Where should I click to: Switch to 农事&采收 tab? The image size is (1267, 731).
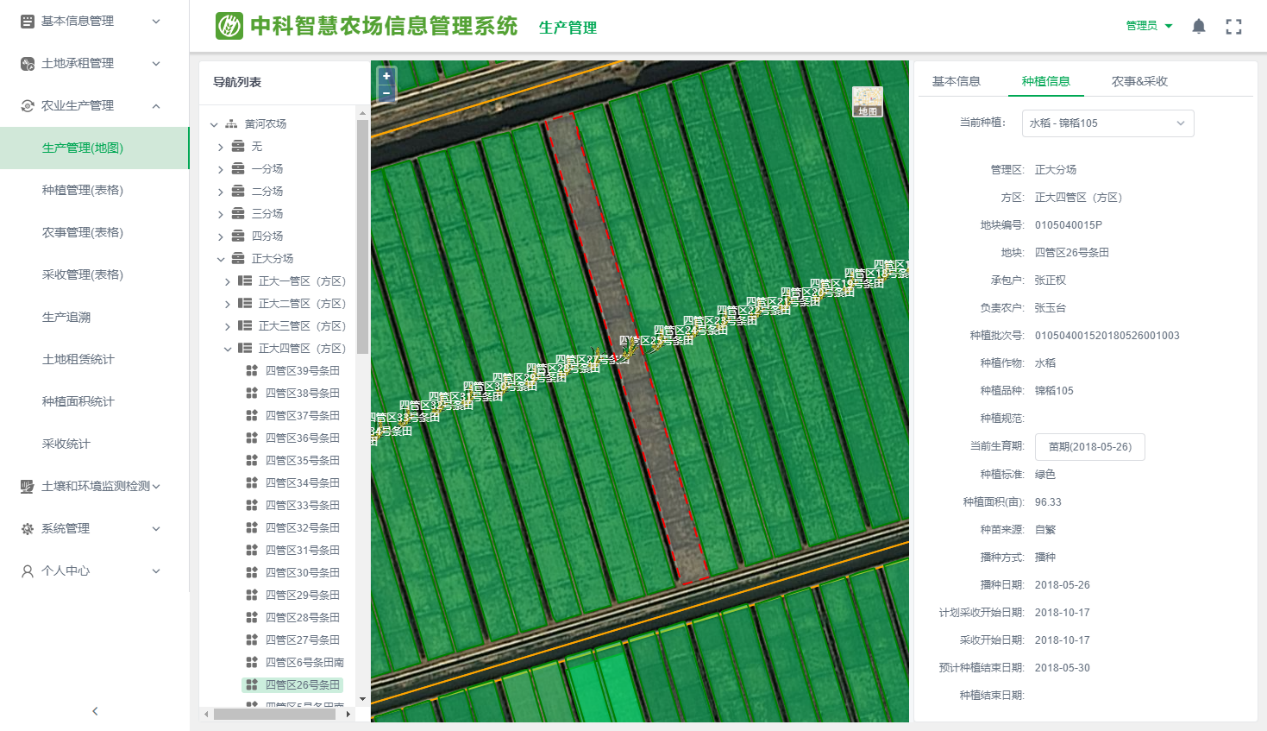click(1139, 82)
